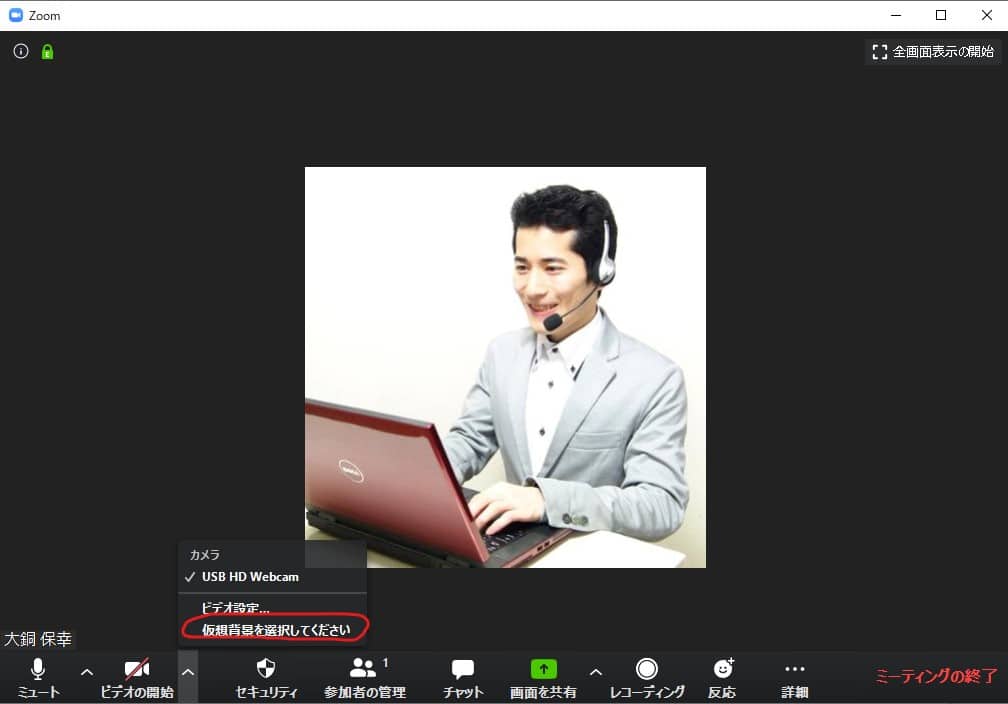Open the meeting information icon
Viewport: 1008px width, 704px height.
tap(21, 51)
